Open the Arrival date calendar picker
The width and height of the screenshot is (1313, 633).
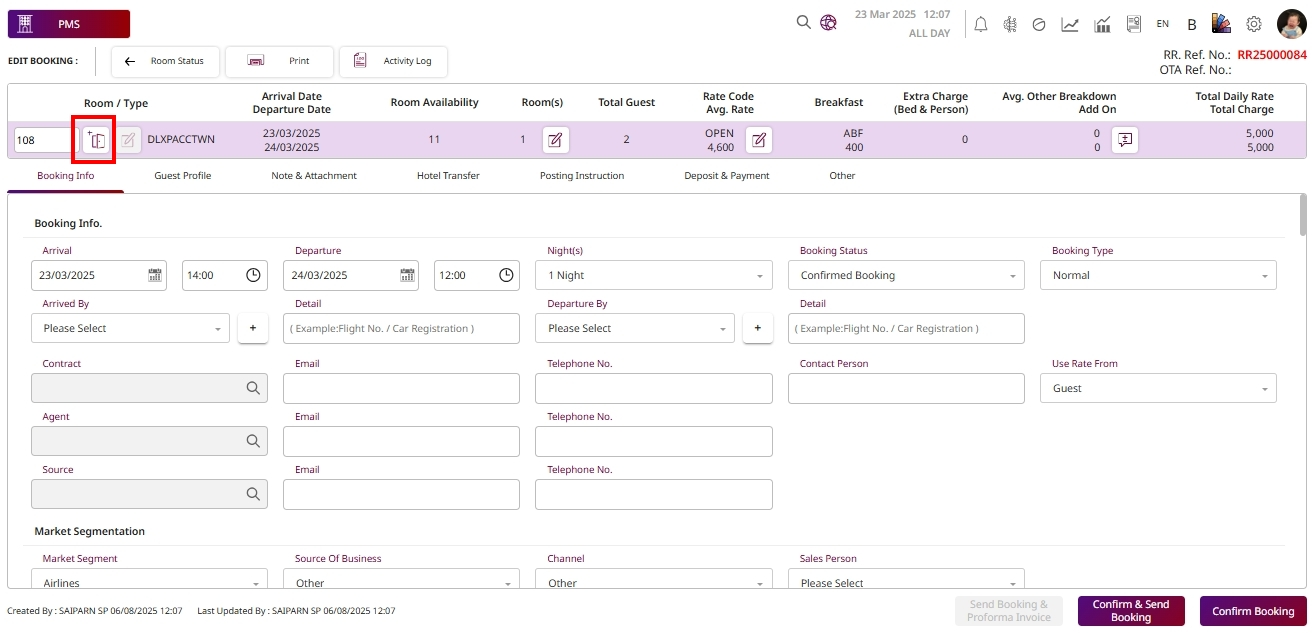[x=155, y=275]
